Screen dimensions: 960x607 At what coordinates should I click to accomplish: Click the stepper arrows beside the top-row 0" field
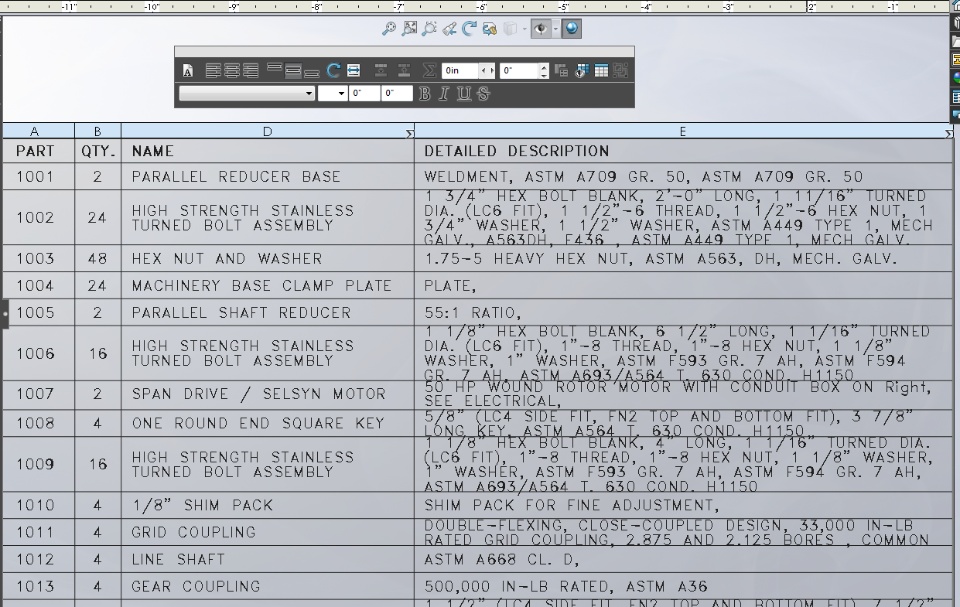coord(544,71)
